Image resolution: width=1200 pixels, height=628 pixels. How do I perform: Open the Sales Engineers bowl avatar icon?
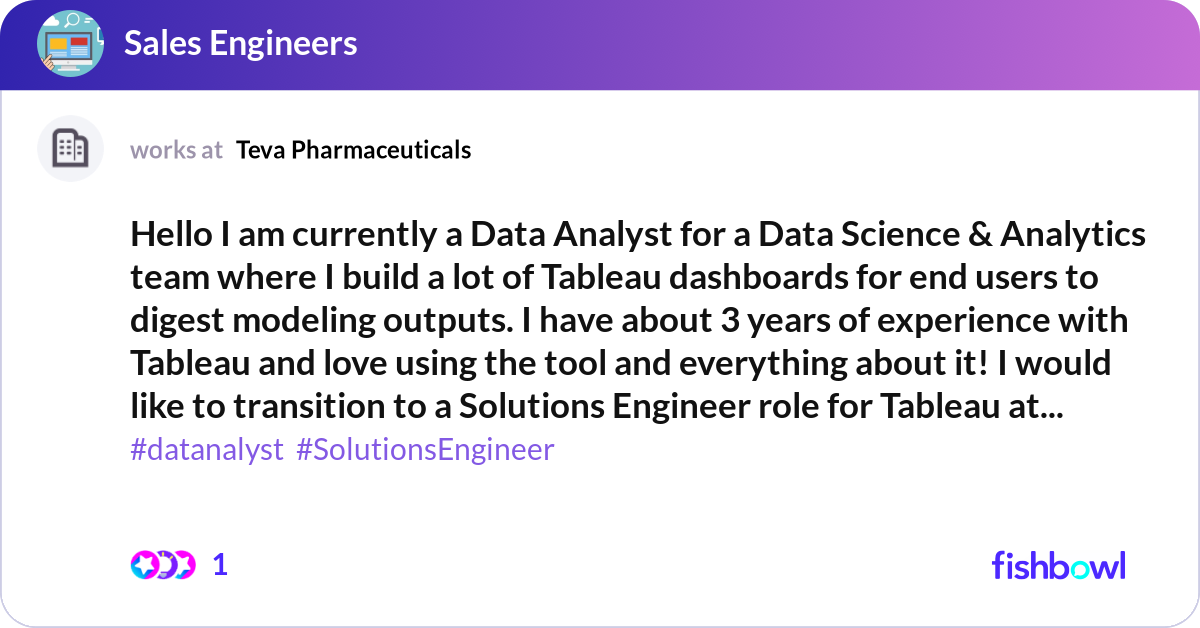[x=70, y=43]
